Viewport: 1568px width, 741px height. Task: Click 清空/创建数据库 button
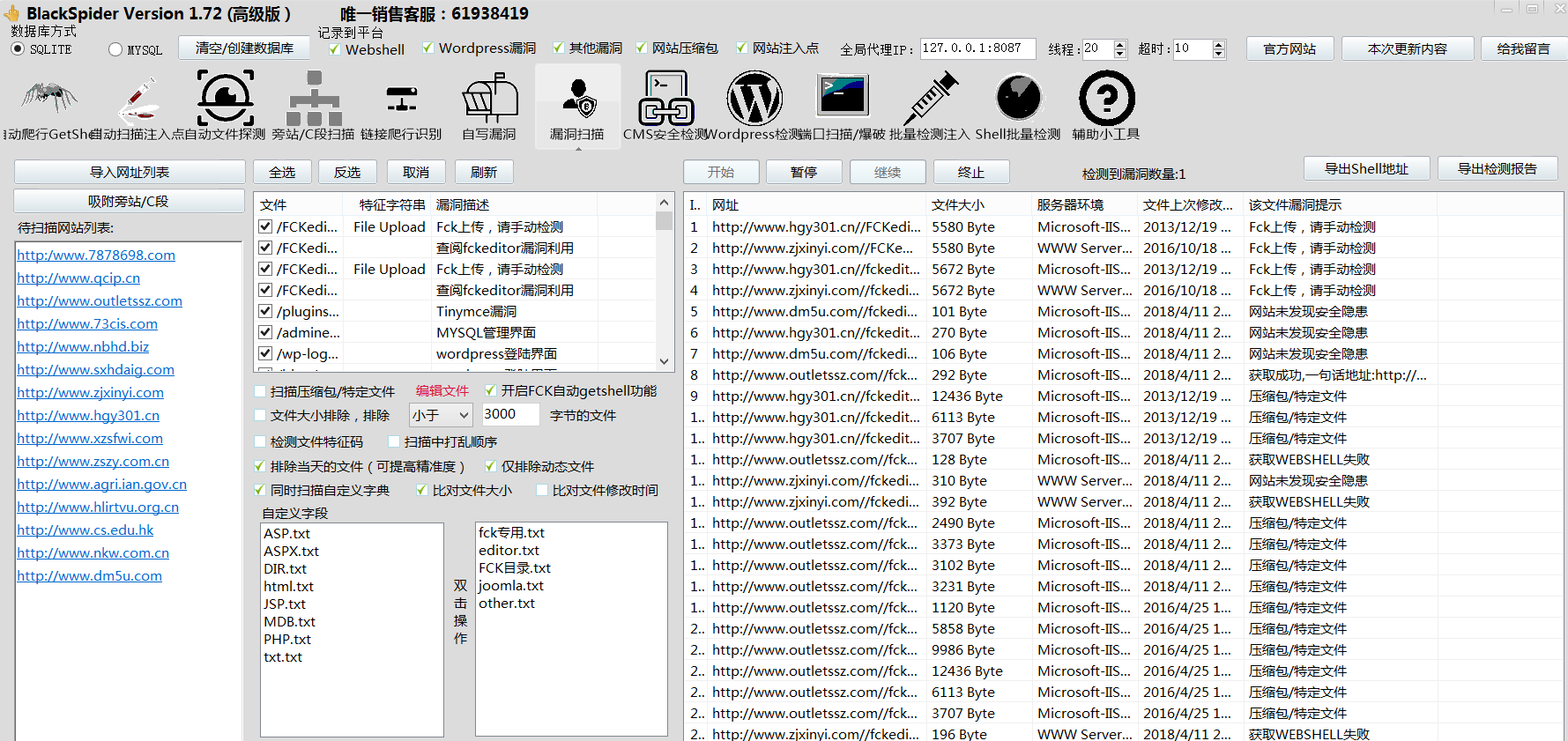(x=244, y=48)
